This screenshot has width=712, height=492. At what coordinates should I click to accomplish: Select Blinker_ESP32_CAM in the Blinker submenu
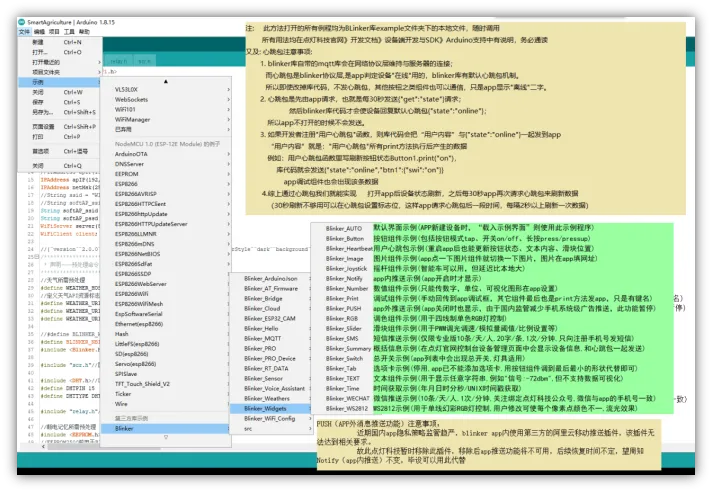(271, 318)
